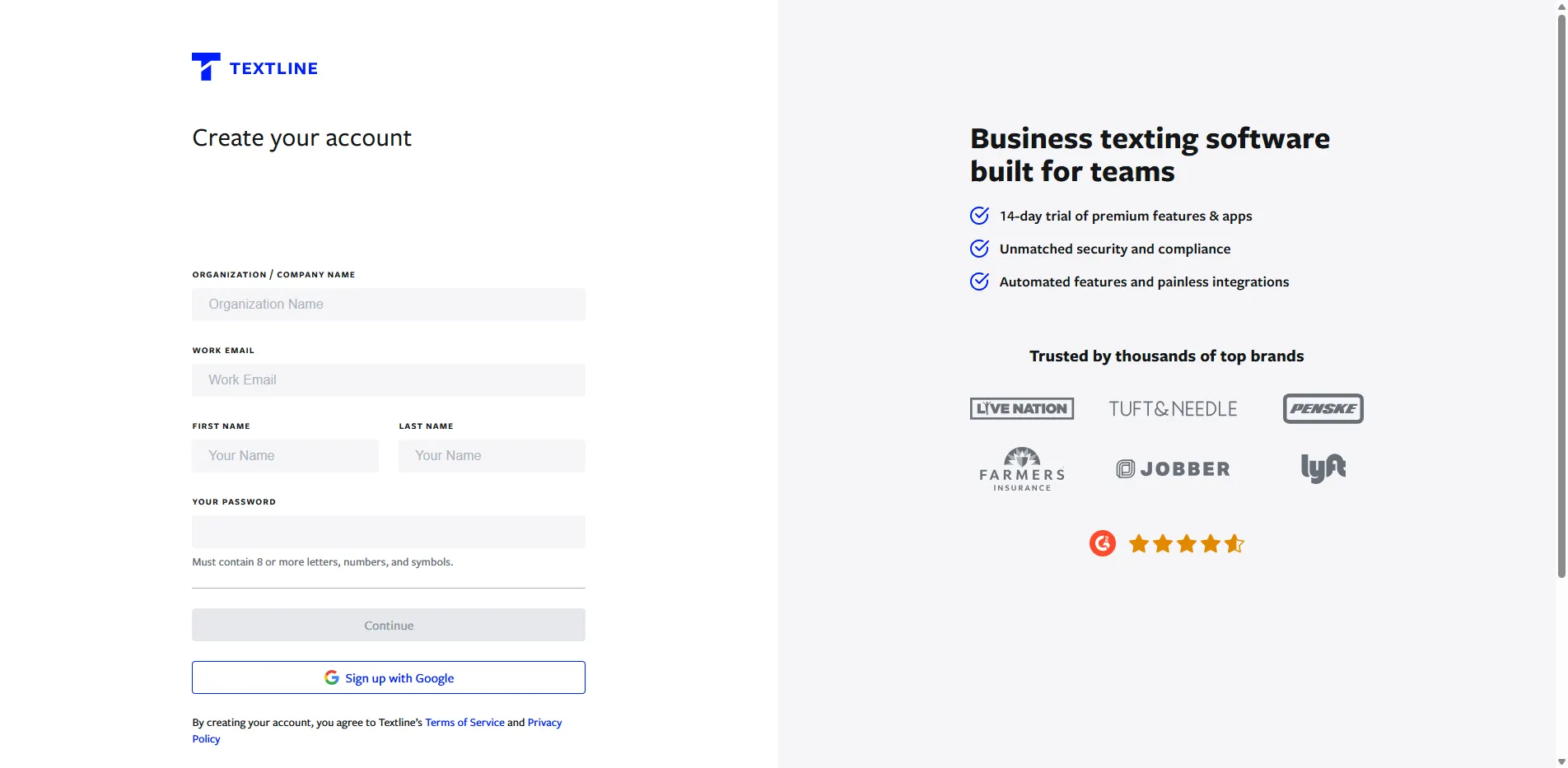Focus the Organization Name field
The image size is (1568, 768).
[389, 305]
